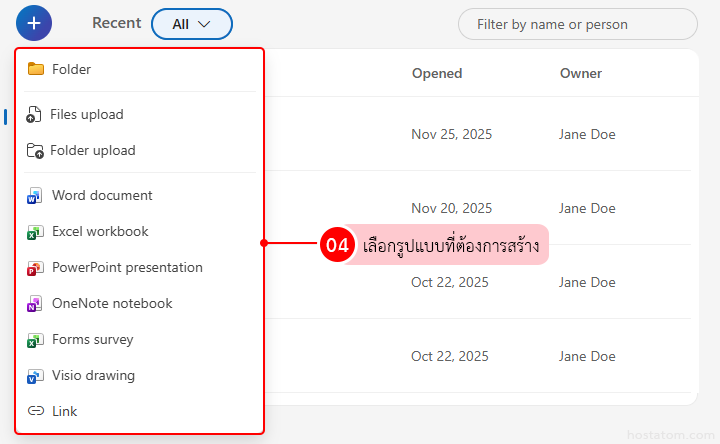This screenshot has height=444, width=720.
Task: Select Folder upload menu entry
Action: pos(140,150)
